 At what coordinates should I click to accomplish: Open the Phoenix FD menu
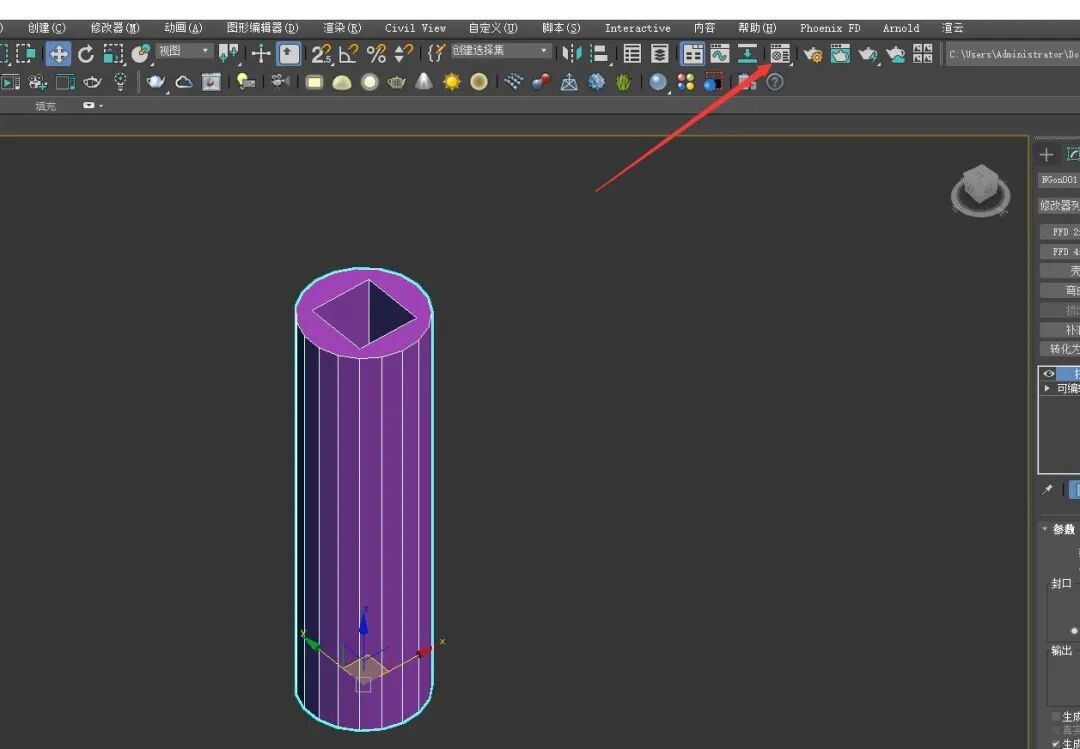click(x=830, y=28)
